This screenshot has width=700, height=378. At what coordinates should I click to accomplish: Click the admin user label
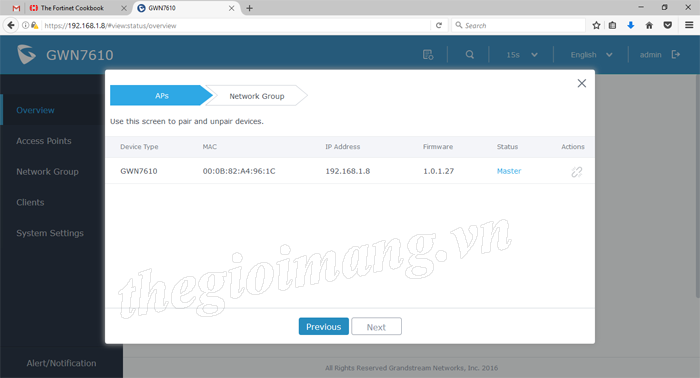(x=650, y=55)
